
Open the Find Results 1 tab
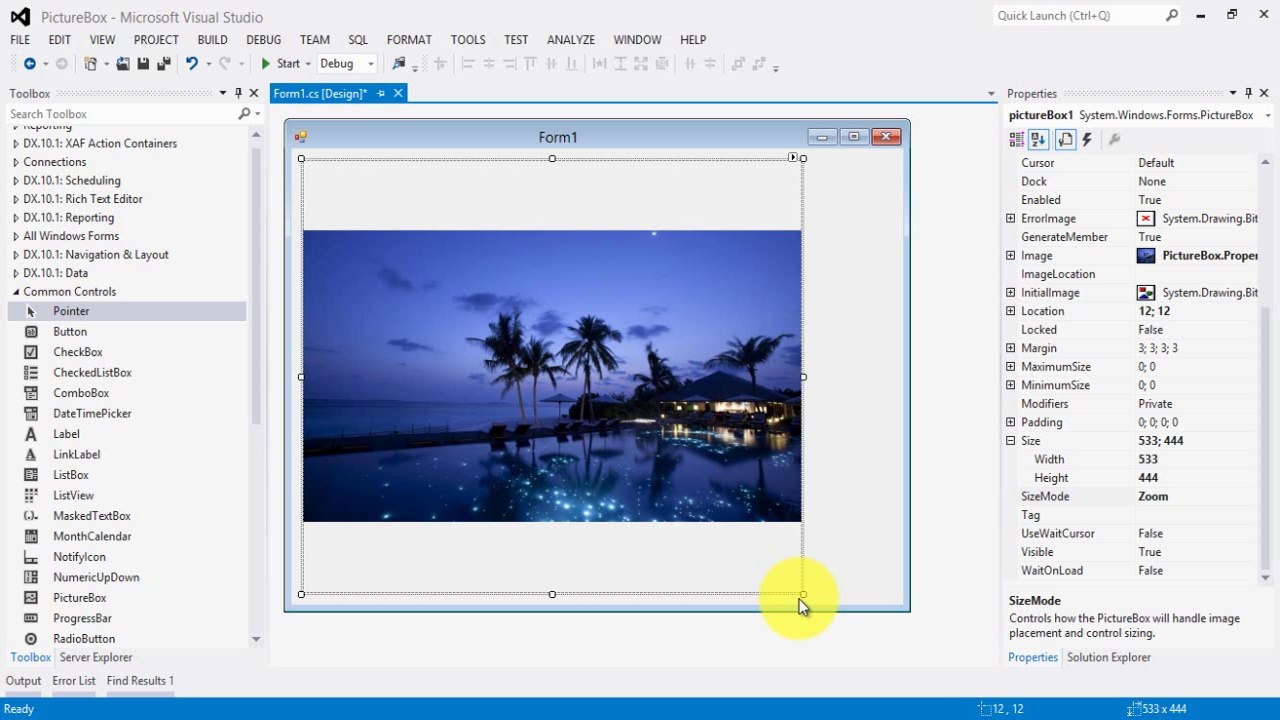[140, 681]
